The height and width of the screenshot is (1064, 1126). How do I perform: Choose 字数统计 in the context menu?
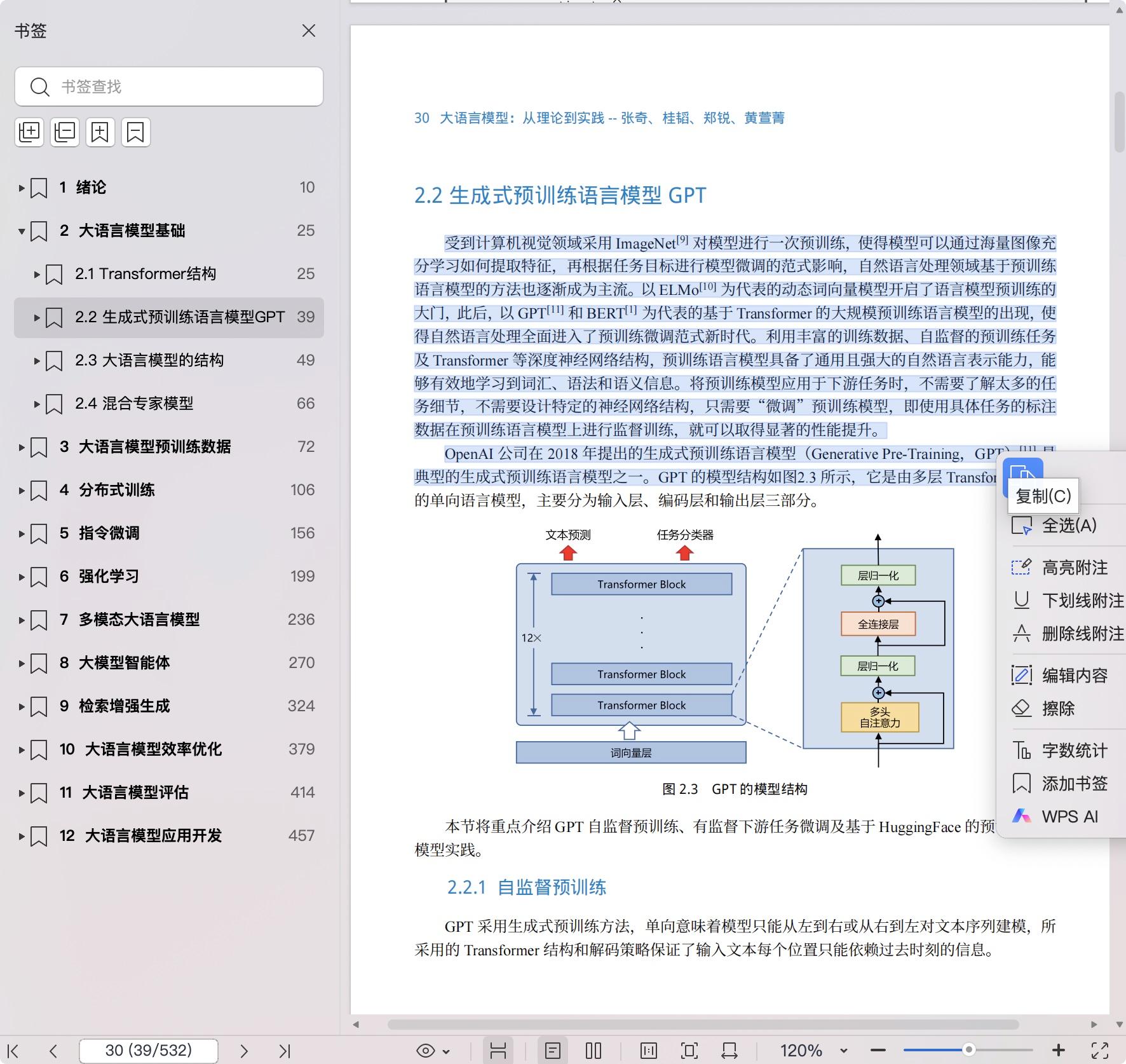click(x=1074, y=751)
